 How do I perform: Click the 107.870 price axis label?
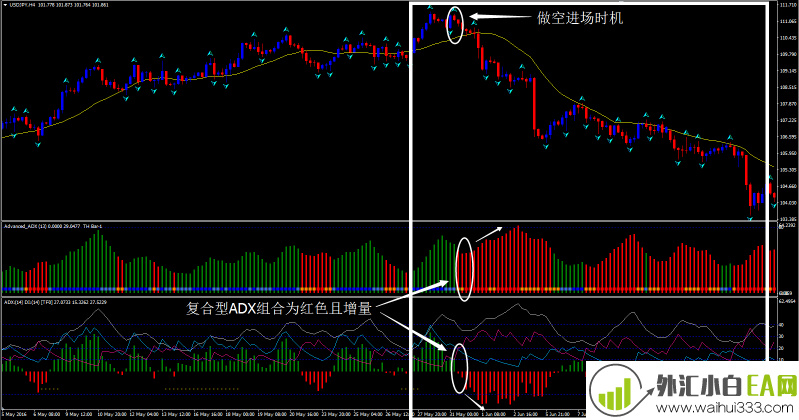788,103
